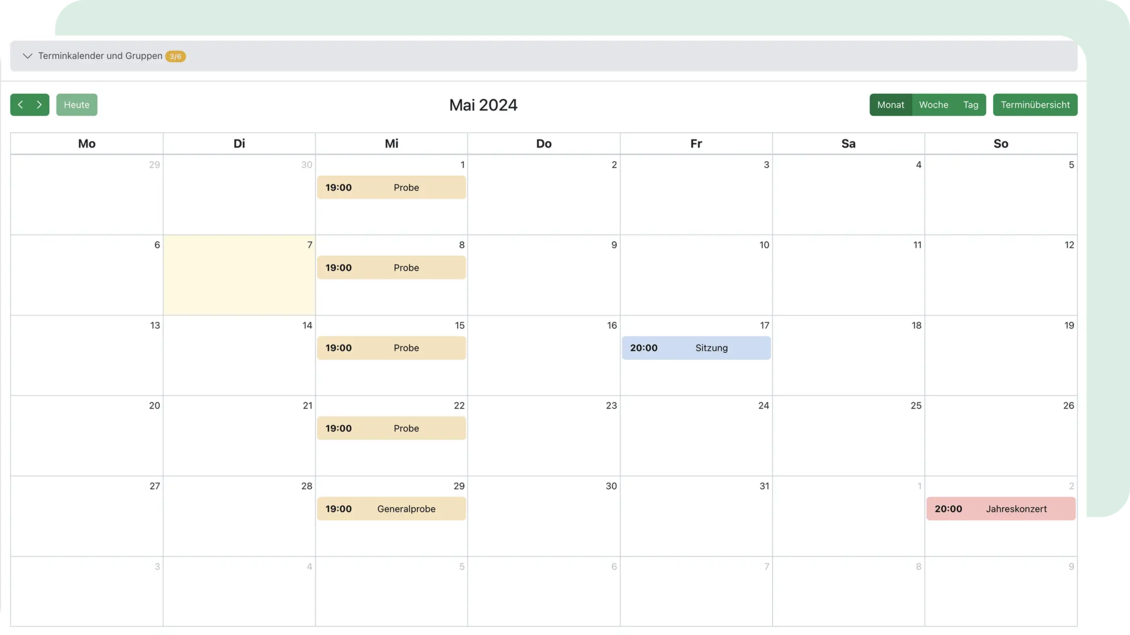Open the Probe event on May 8
Viewport: 1130px width, 635px height.
pyautogui.click(x=391, y=268)
